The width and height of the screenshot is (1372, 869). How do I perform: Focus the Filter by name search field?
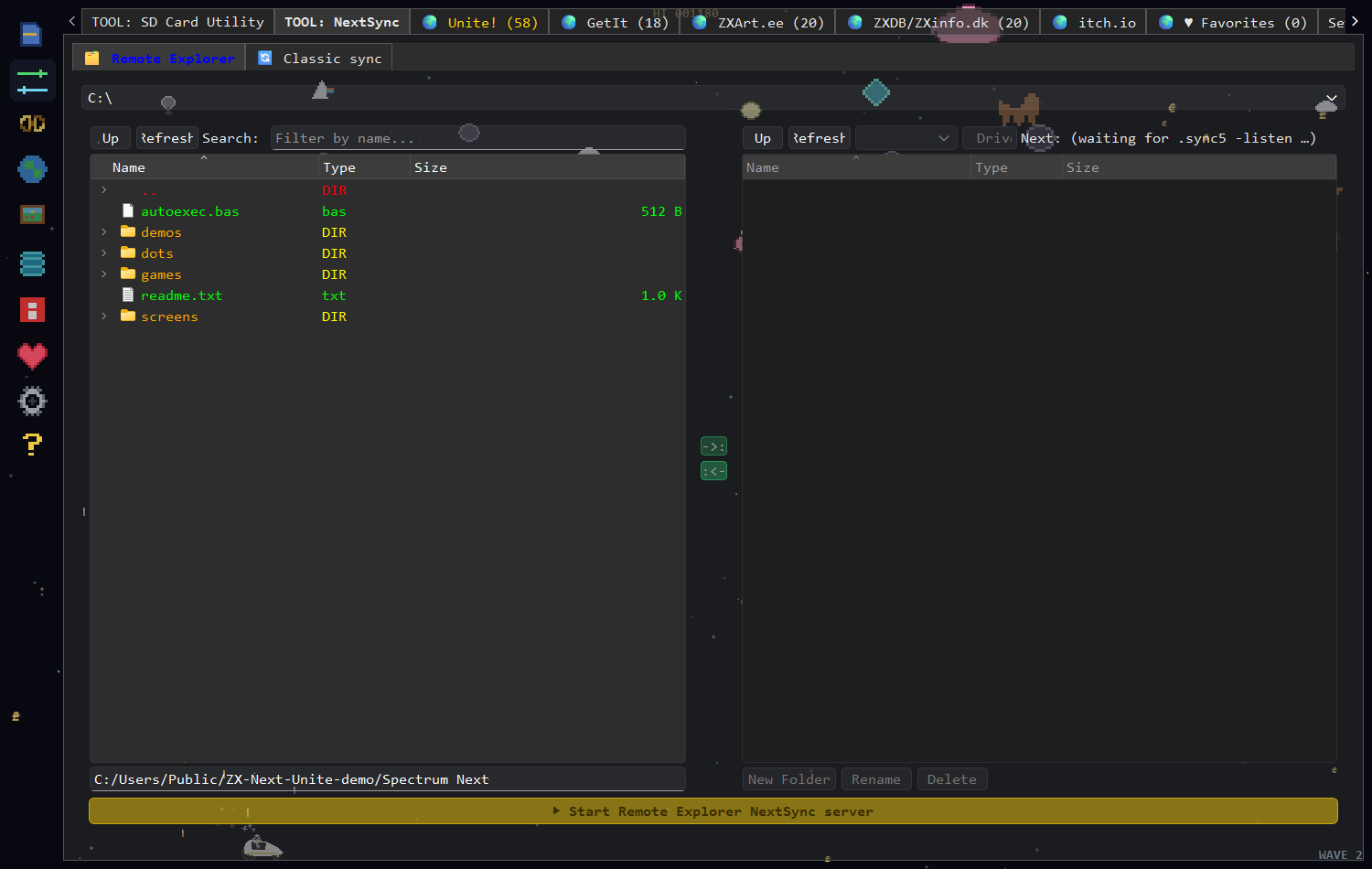click(x=477, y=138)
